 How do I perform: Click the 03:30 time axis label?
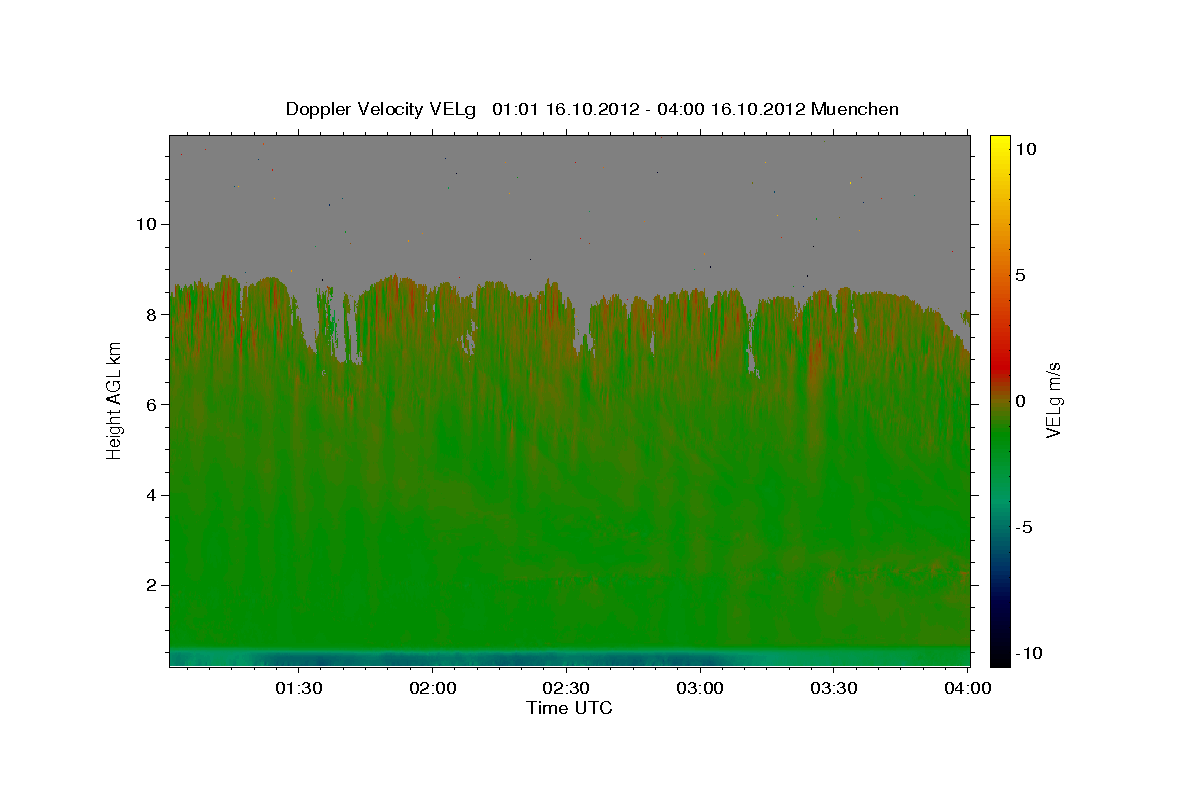(x=834, y=688)
